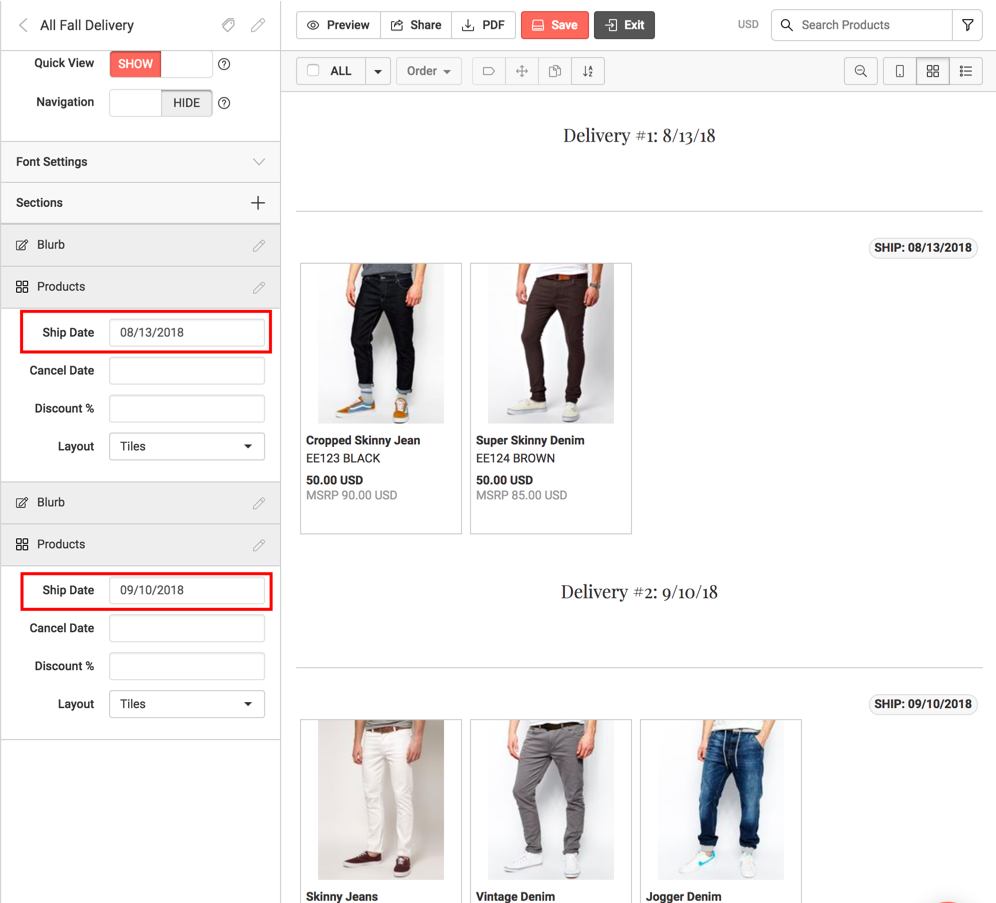
Task: Select the first Blurb section row
Action: tap(140, 246)
